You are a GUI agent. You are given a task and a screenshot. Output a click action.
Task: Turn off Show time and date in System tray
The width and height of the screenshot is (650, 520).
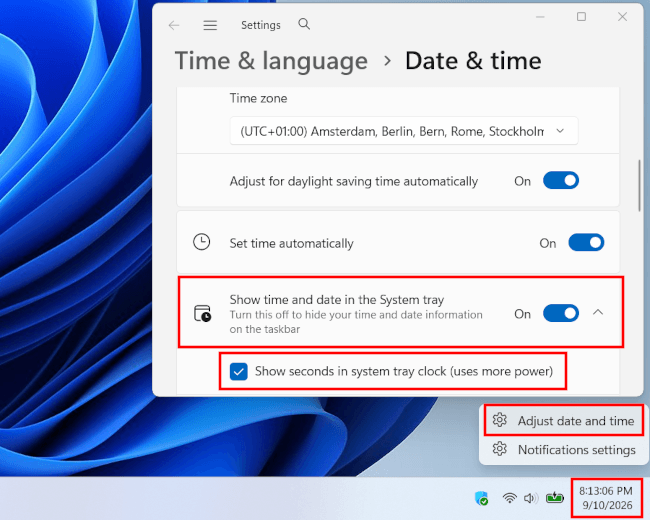[561, 313]
